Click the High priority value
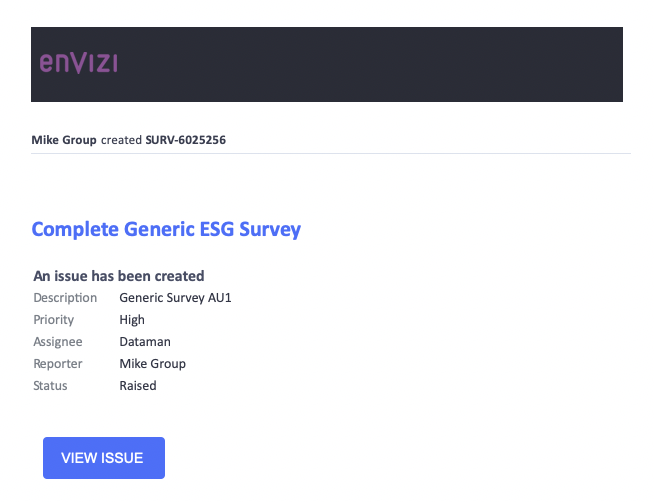The image size is (654, 502). tap(132, 320)
